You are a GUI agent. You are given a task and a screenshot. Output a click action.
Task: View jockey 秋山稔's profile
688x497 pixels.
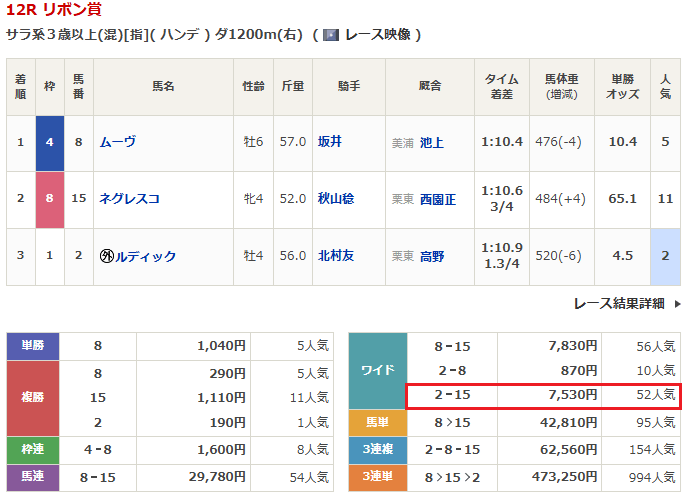[335, 199]
